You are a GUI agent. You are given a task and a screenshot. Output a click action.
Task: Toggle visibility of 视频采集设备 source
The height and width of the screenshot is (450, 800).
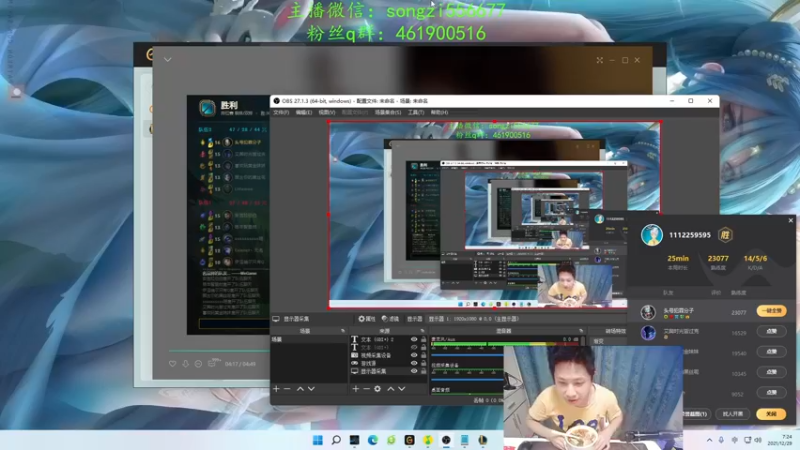414,355
